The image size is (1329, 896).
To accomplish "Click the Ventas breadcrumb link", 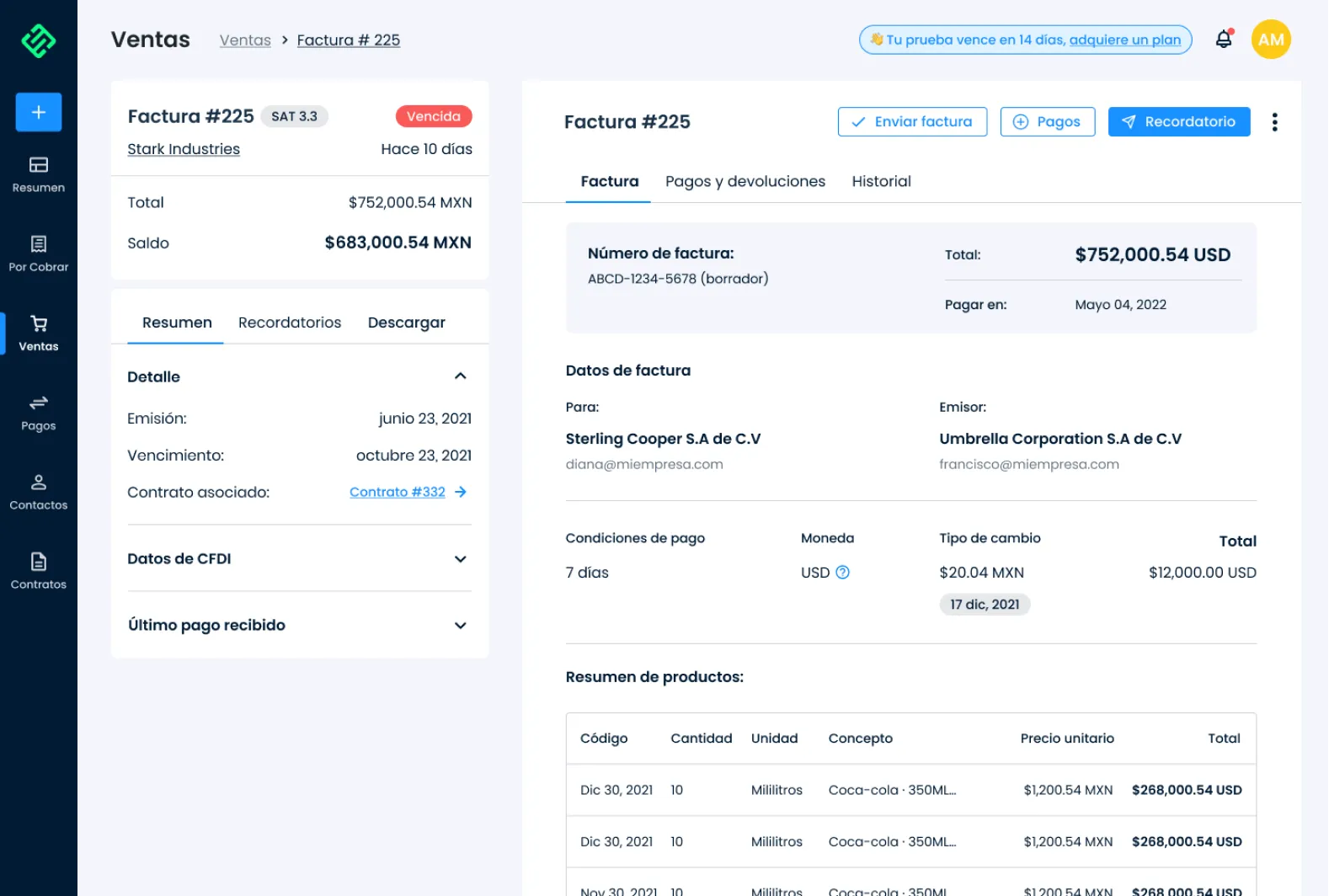I will click(x=245, y=40).
